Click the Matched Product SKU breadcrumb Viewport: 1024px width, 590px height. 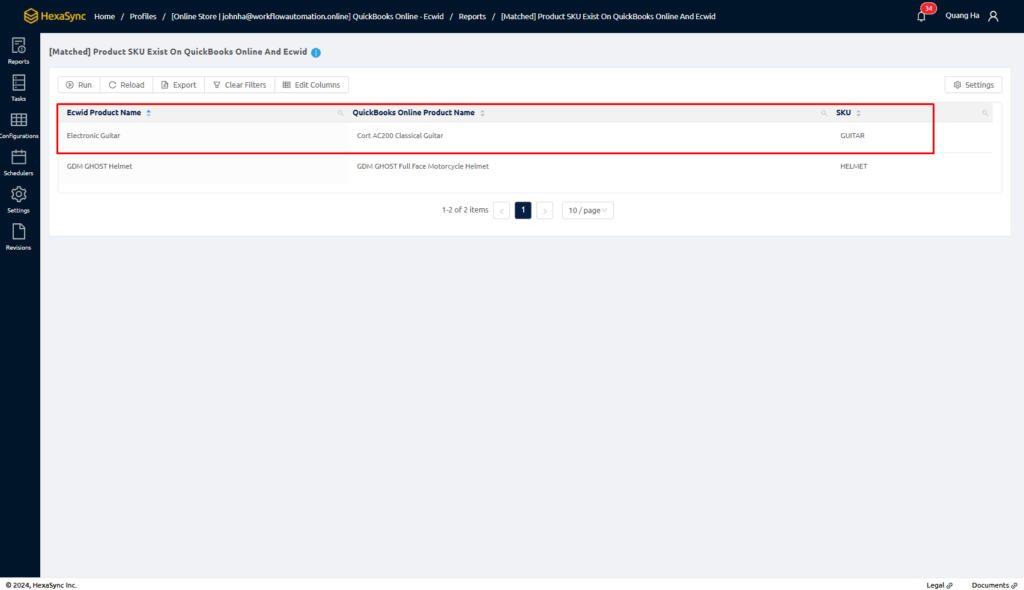608,16
